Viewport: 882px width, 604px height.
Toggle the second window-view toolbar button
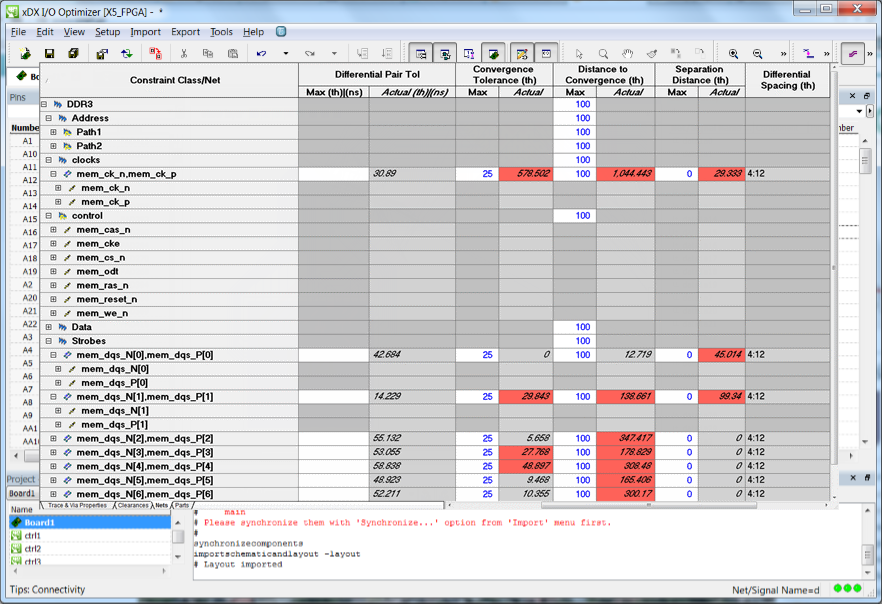click(x=445, y=53)
